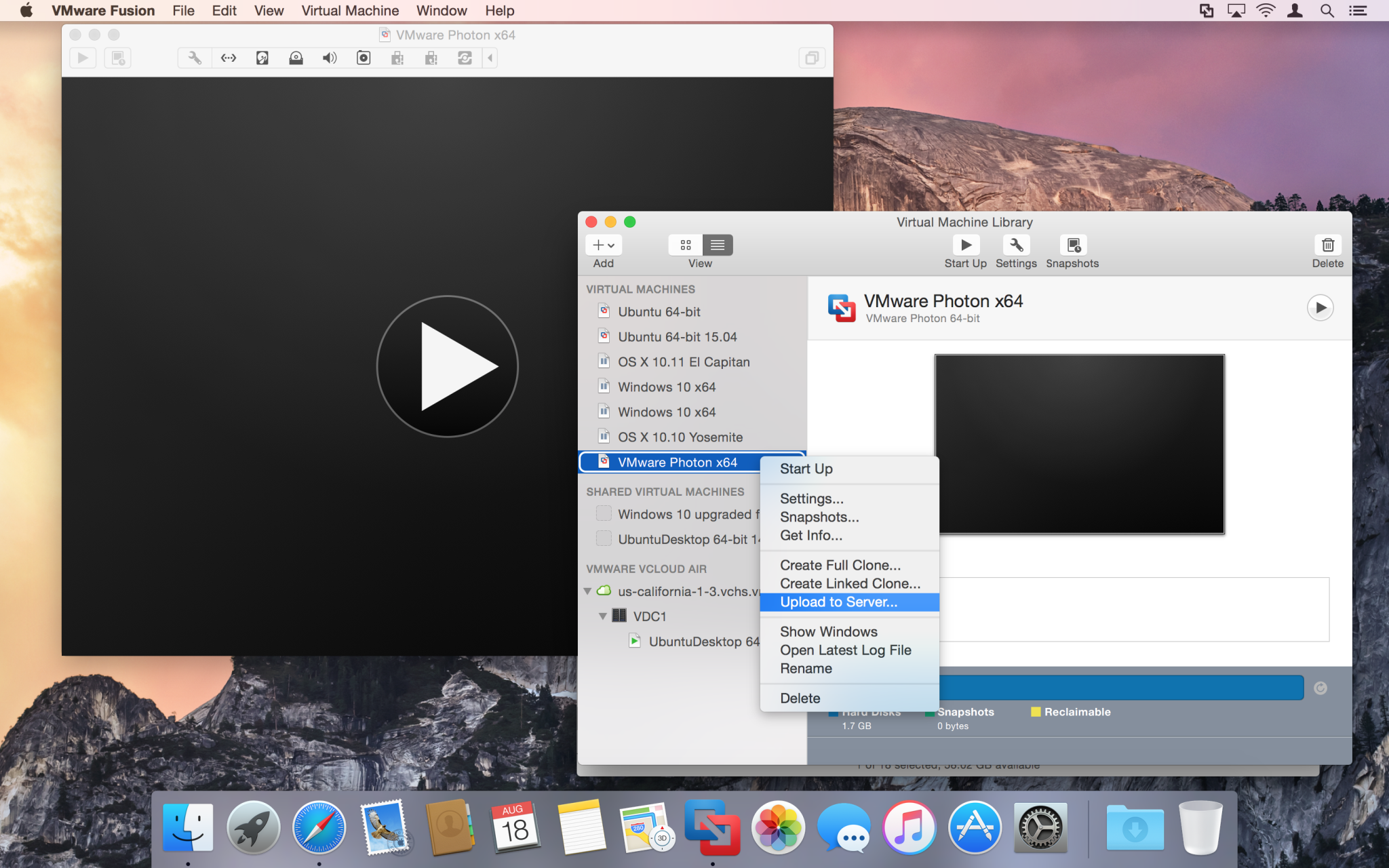Image resolution: width=1389 pixels, height=868 pixels.
Task: Choose Upload to Server from context menu
Action: (838, 602)
